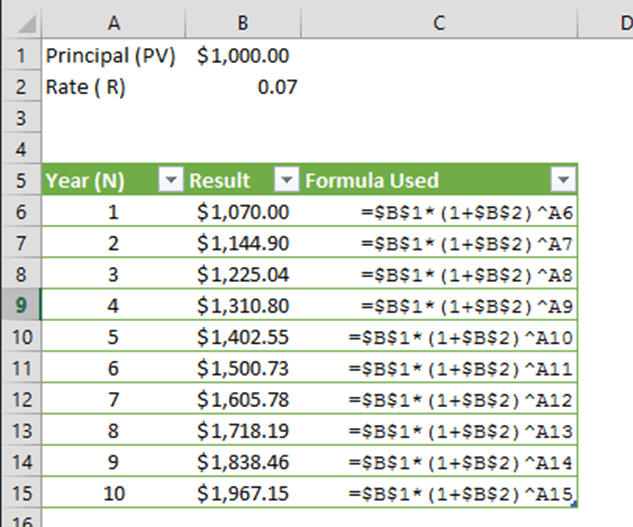Select year cell with value 9
This screenshot has width=633, height=527.
pos(113,462)
